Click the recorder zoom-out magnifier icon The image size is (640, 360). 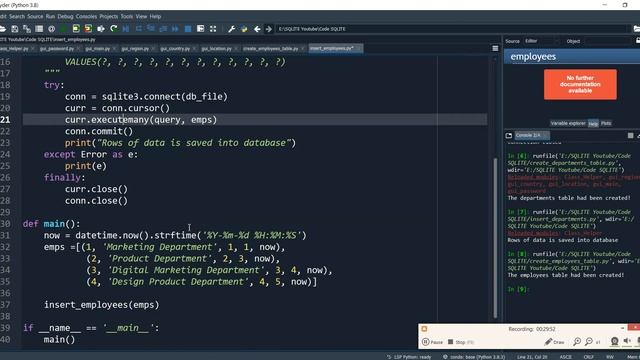(589, 342)
